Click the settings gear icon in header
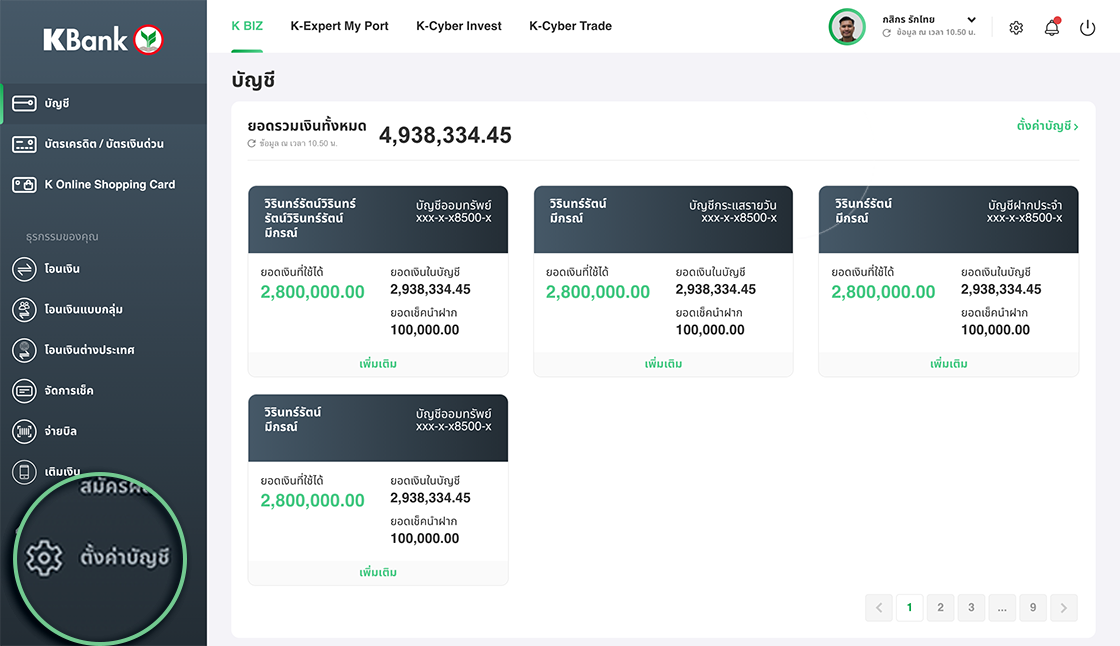The width and height of the screenshot is (1120, 646). [x=1016, y=28]
